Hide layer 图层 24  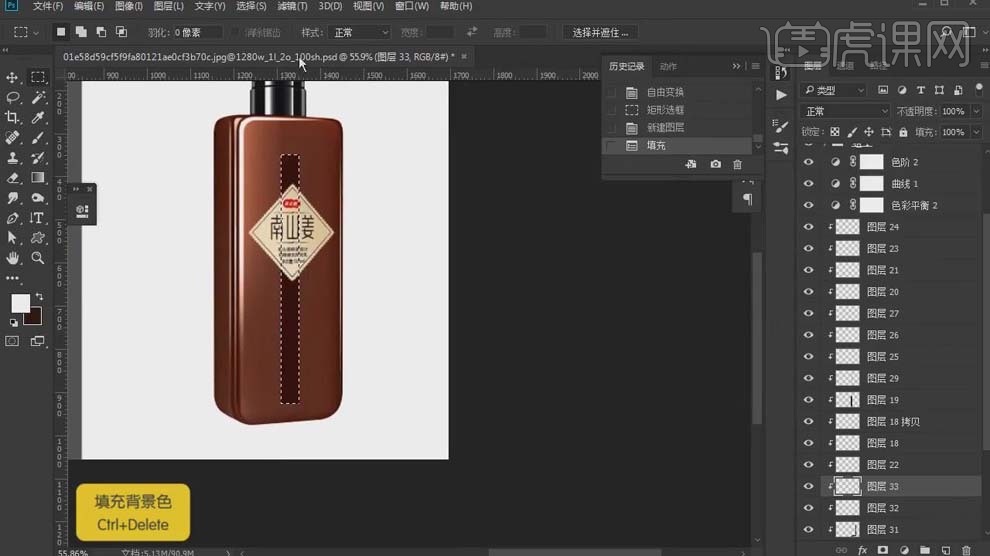pos(809,227)
